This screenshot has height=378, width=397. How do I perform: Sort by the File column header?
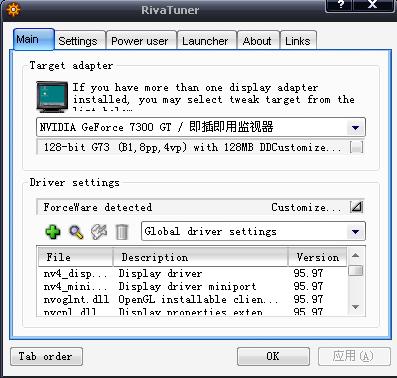click(x=76, y=257)
